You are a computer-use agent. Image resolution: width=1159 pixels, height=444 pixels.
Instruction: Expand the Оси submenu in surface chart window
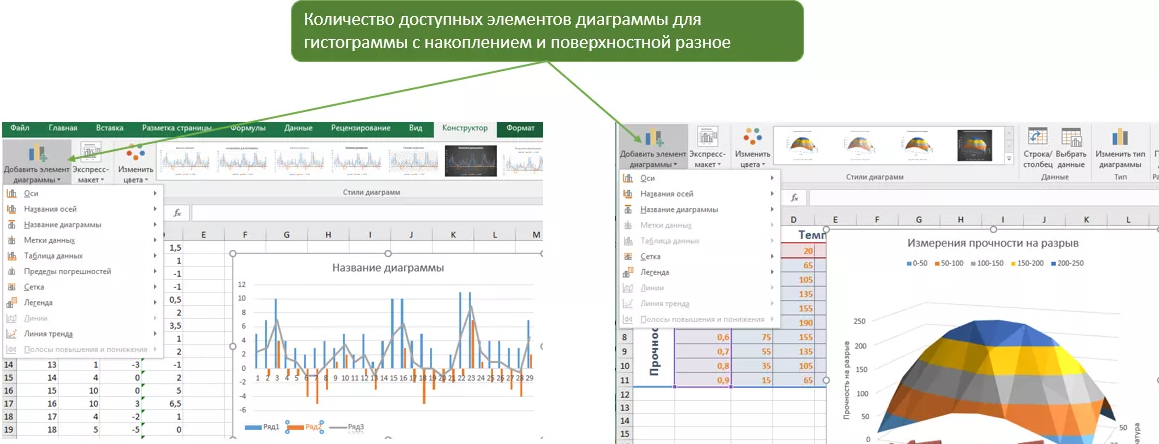(772, 178)
